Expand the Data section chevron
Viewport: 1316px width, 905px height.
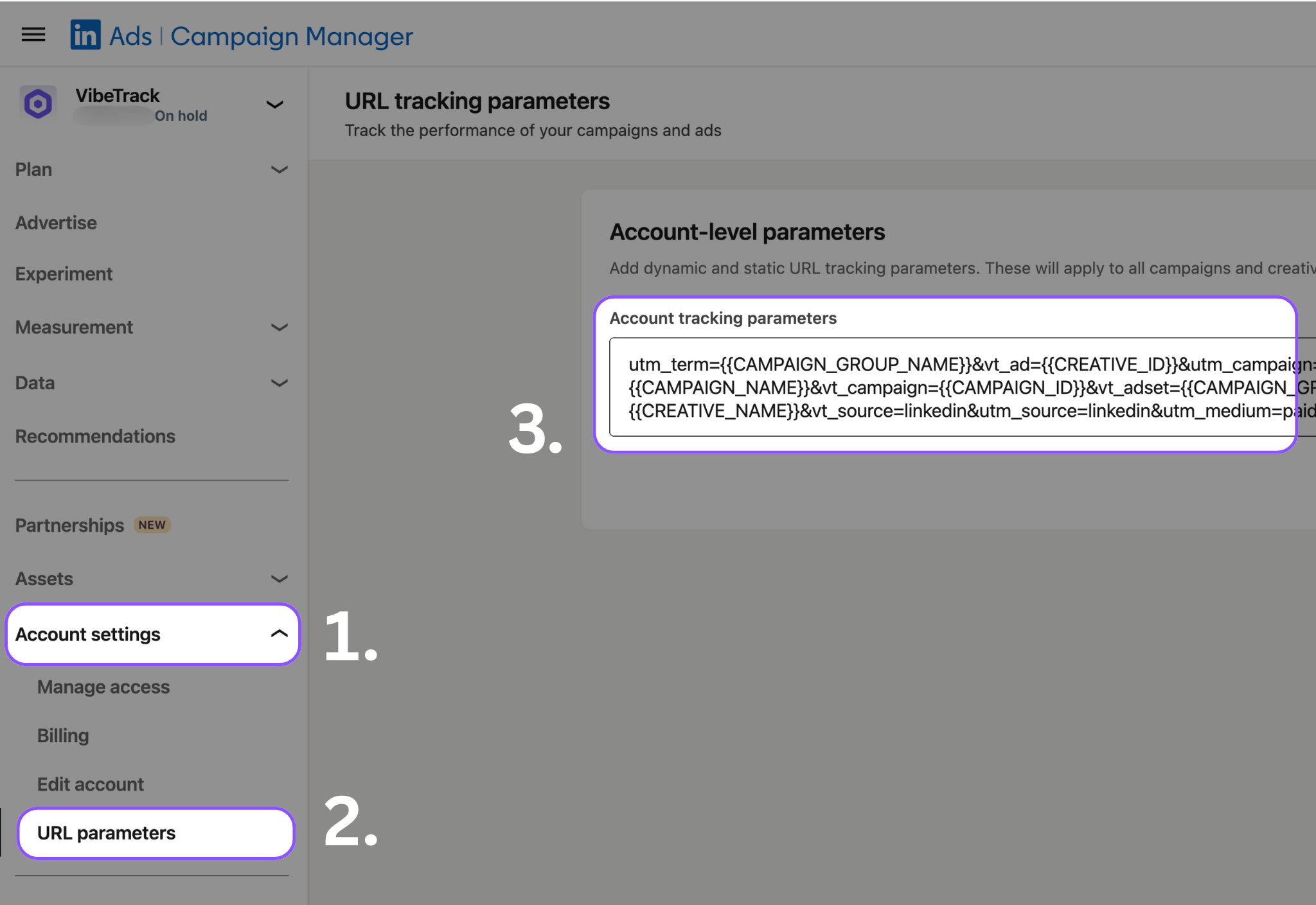279,383
